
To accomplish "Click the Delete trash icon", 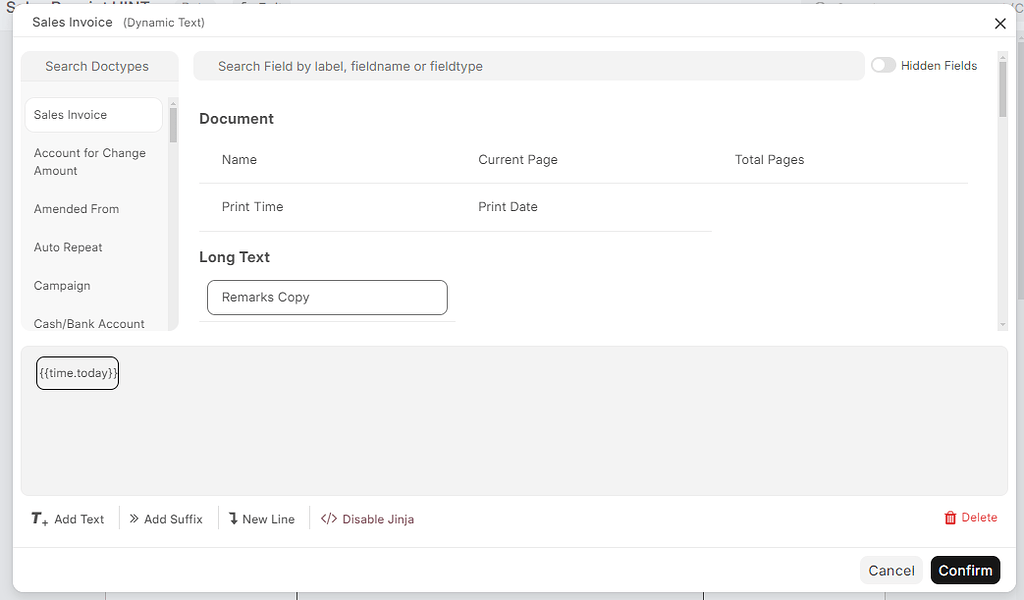I will coord(949,517).
